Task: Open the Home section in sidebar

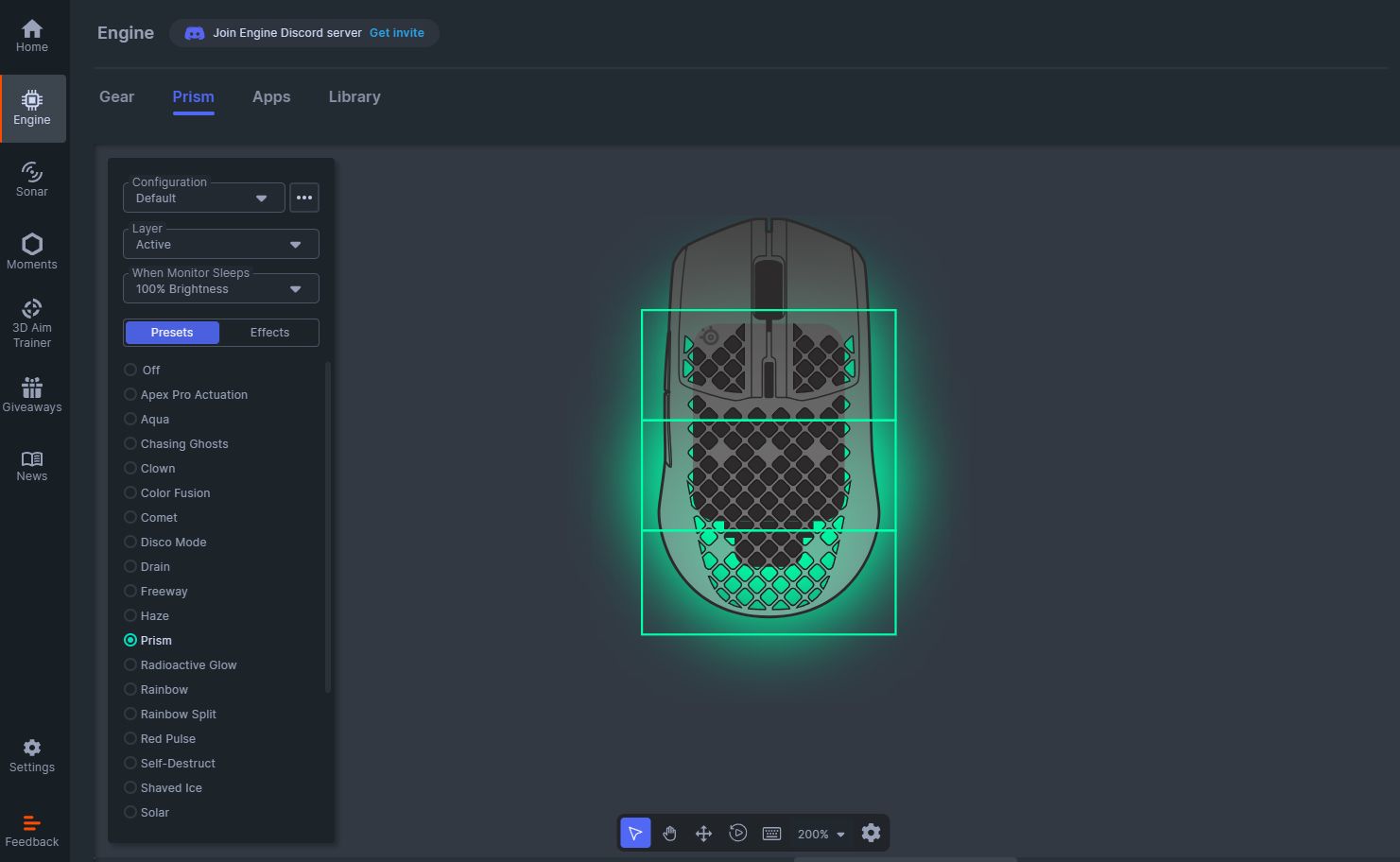Action: click(x=32, y=36)
